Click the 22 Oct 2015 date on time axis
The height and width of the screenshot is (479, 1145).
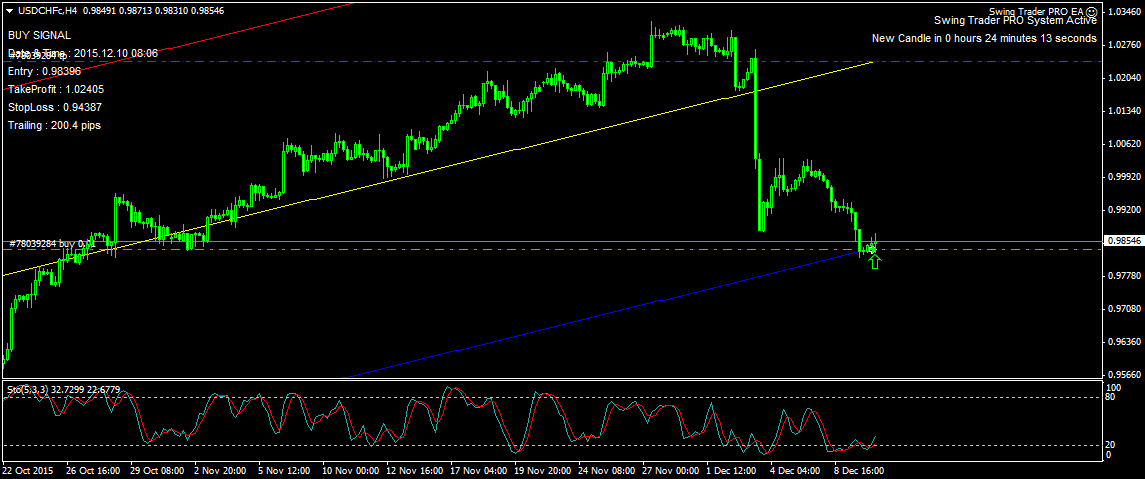26,469
